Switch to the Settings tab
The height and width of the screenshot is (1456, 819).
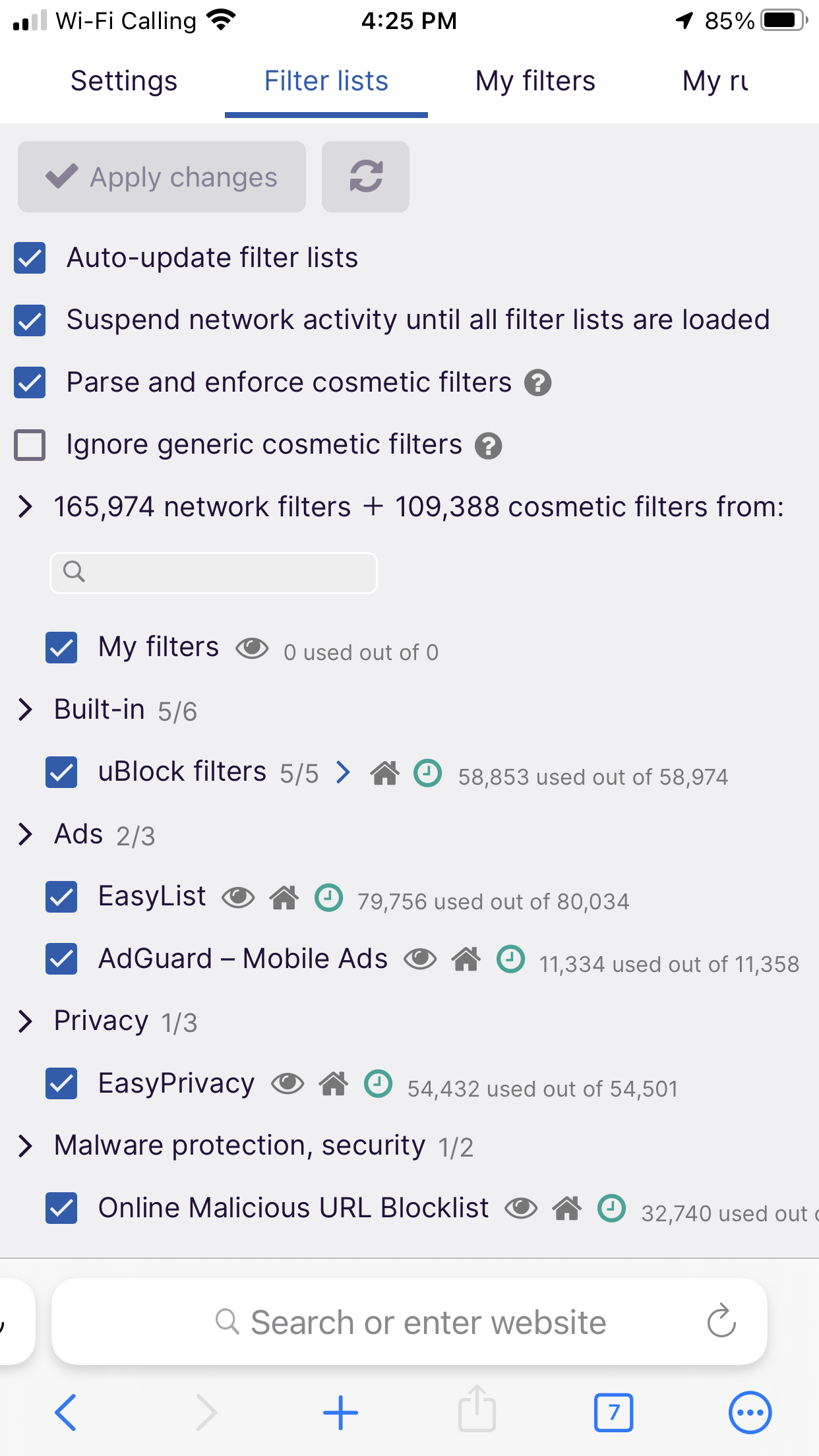pyautogui.click(x=124, y=81)
